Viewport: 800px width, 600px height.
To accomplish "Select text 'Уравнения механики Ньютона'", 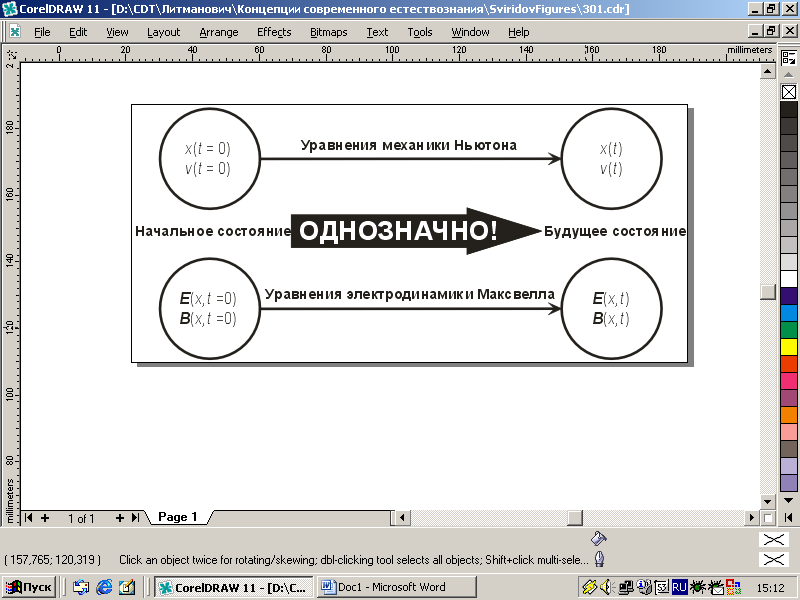I will click(409, 145).
